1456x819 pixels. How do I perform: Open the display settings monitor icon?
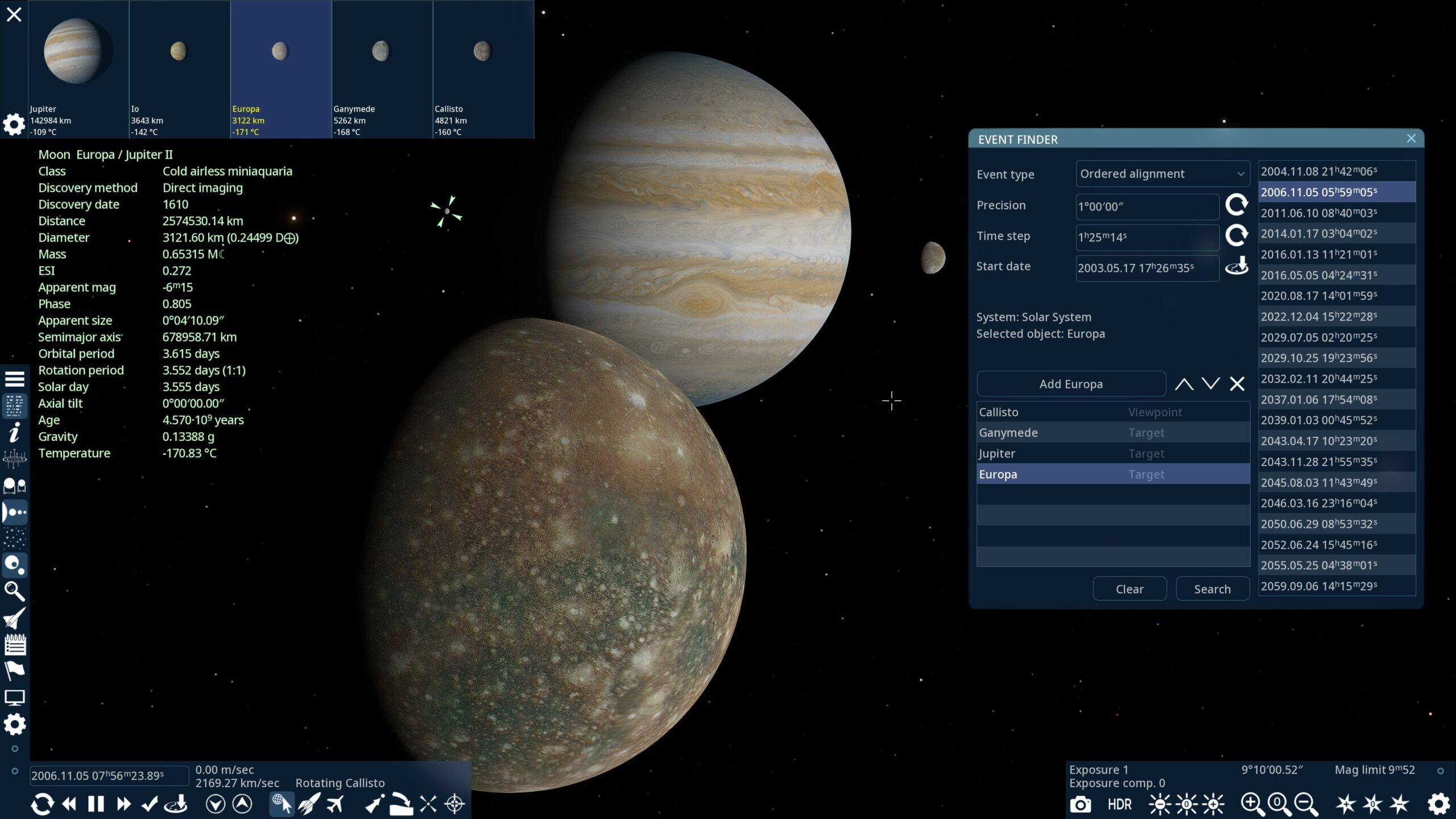tap(15, 697)
